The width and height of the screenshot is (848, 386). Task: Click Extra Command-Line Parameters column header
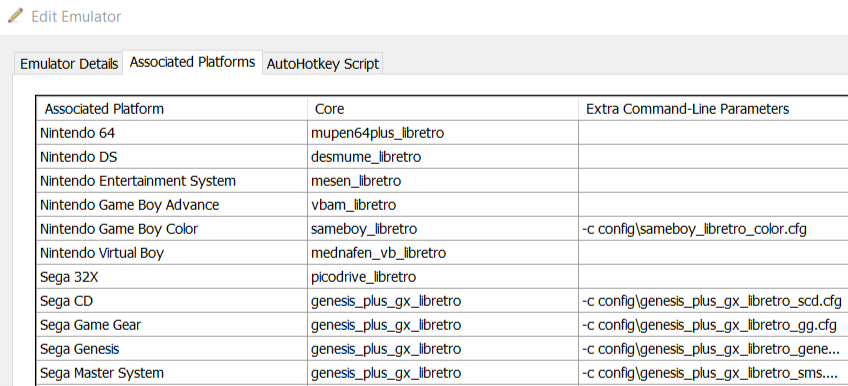pyautogui.click(x=713, y=109)
